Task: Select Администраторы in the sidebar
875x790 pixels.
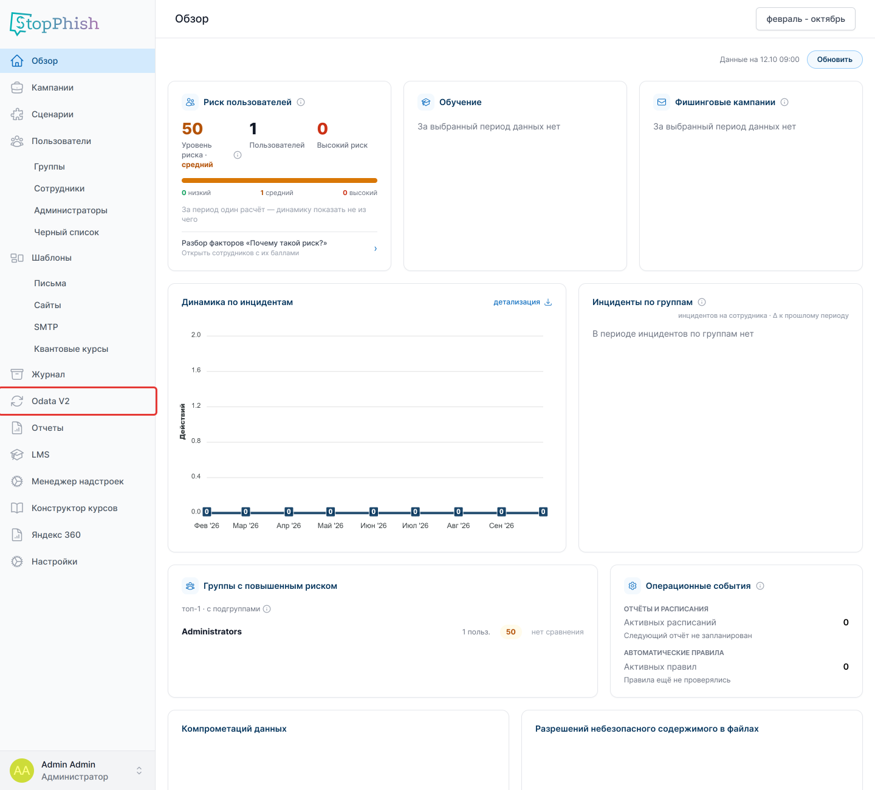Action: point(70,210)
